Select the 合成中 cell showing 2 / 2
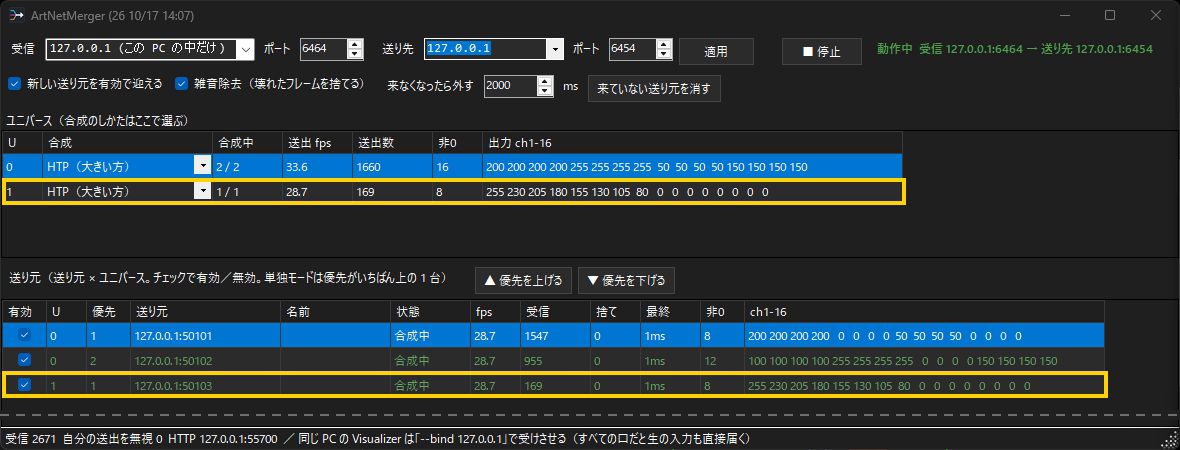Image resolution: width=1180 pixels, height=450 pixels. pyautogui.click(x=248, y=166)
